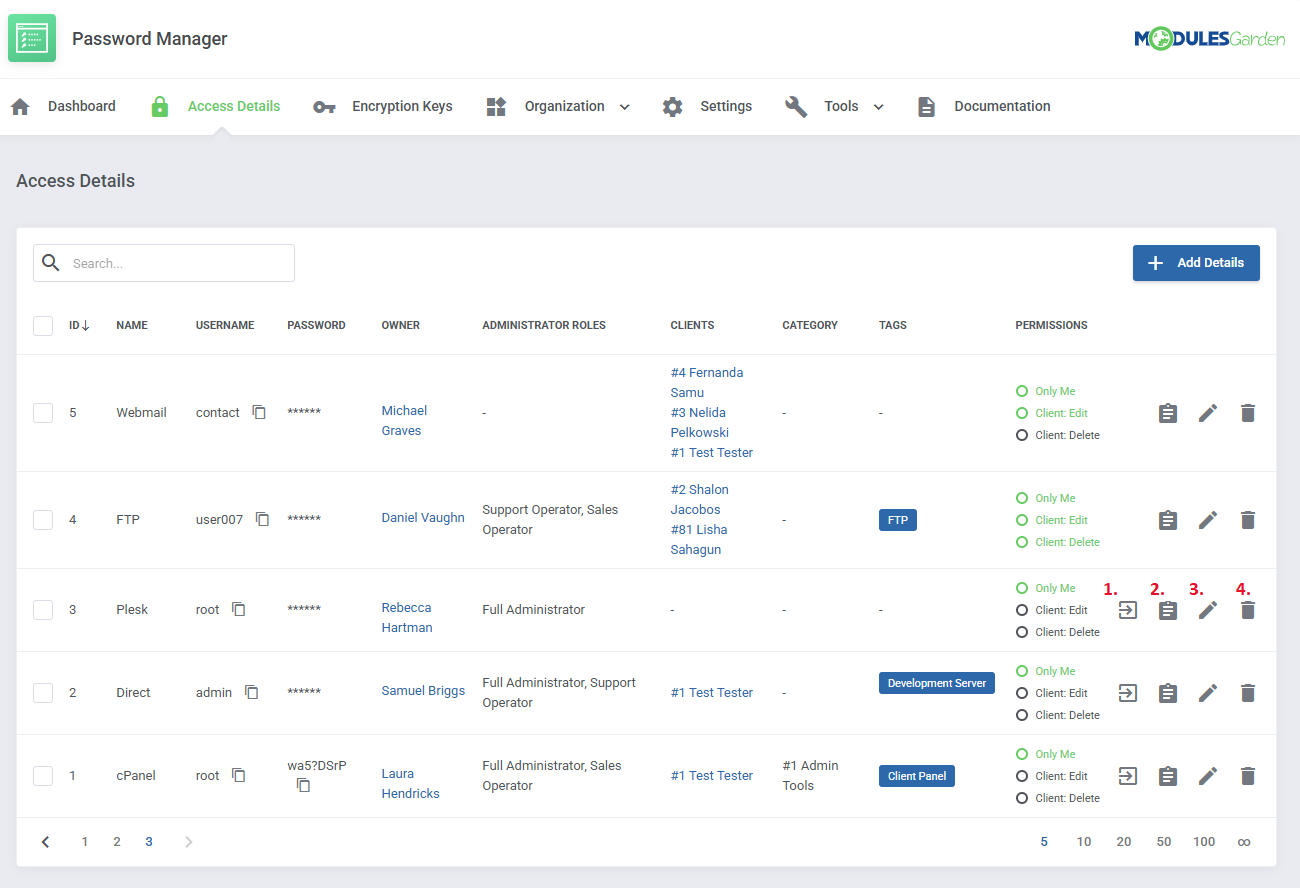The width and height of the screenshot is (1300, 888).
Task: Copy the root username in Plesk row
Action: tap(239, 609)
